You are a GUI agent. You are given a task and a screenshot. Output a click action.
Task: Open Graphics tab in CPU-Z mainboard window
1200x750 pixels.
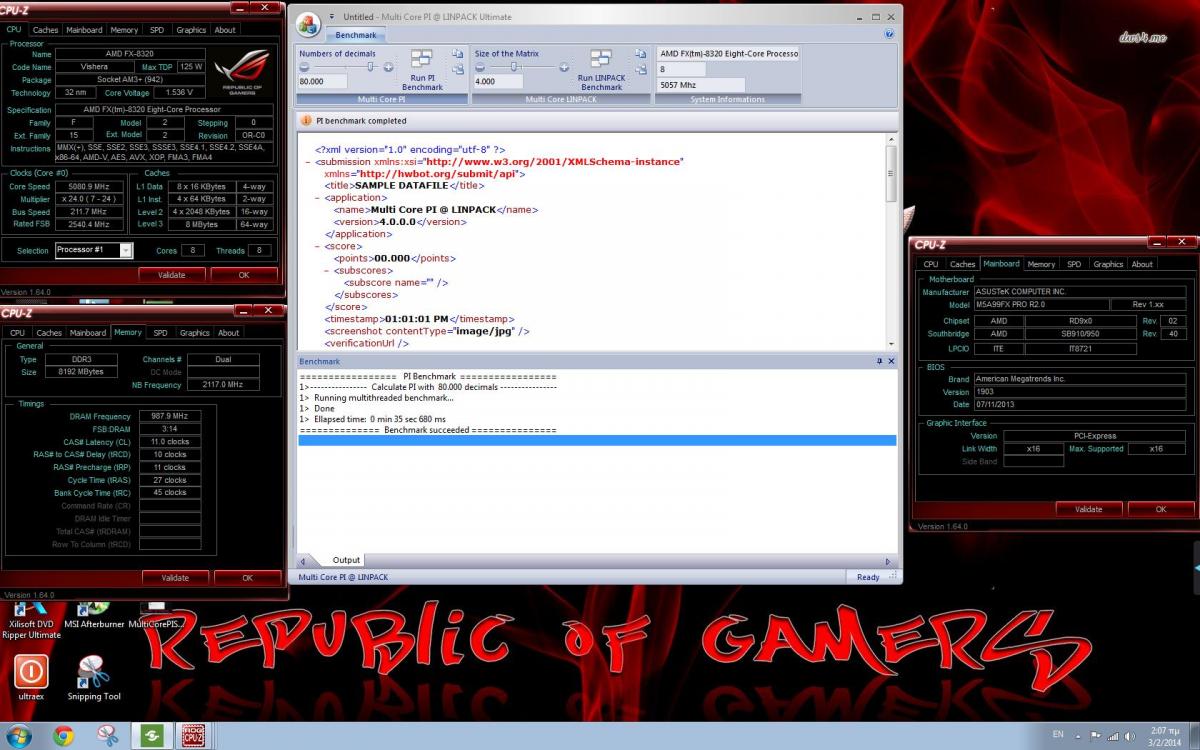[x=1108, y=264]
